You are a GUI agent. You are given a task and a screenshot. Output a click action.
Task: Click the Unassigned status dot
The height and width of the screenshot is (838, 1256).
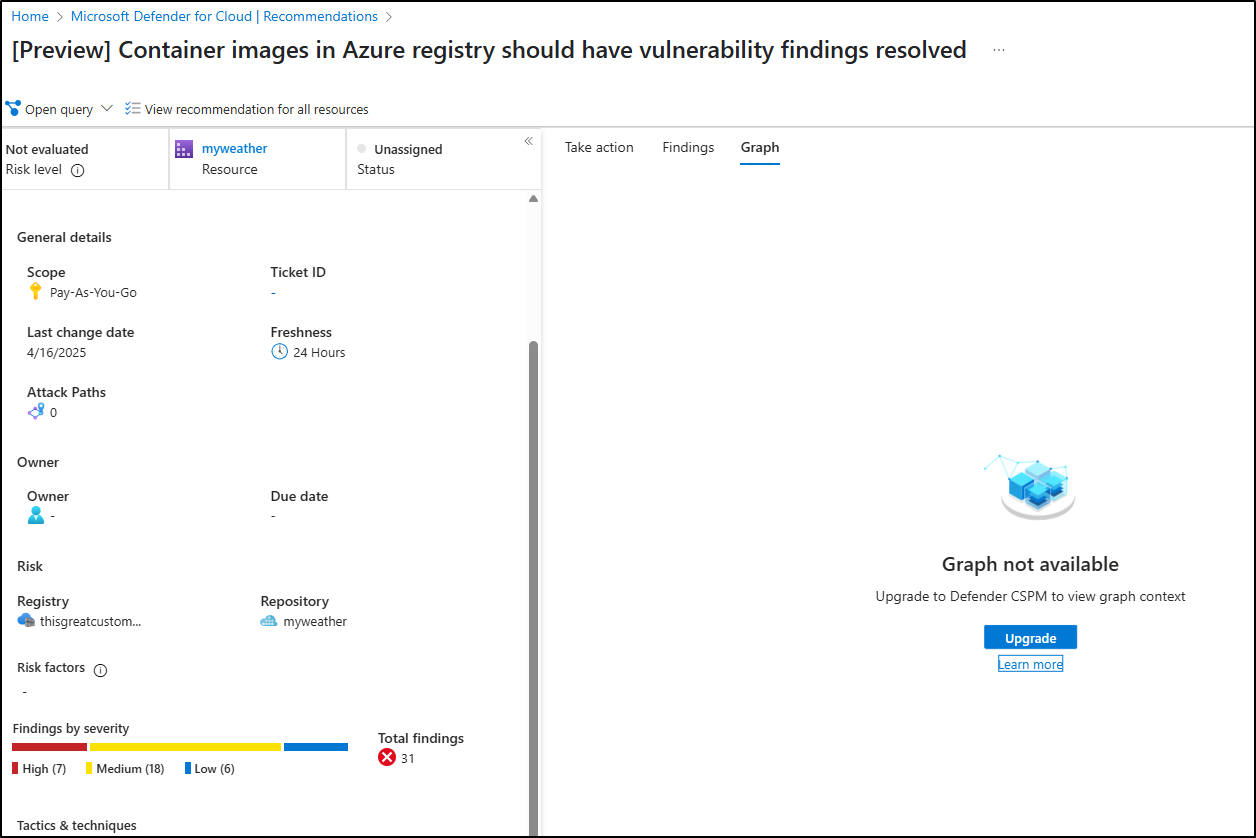362,149
